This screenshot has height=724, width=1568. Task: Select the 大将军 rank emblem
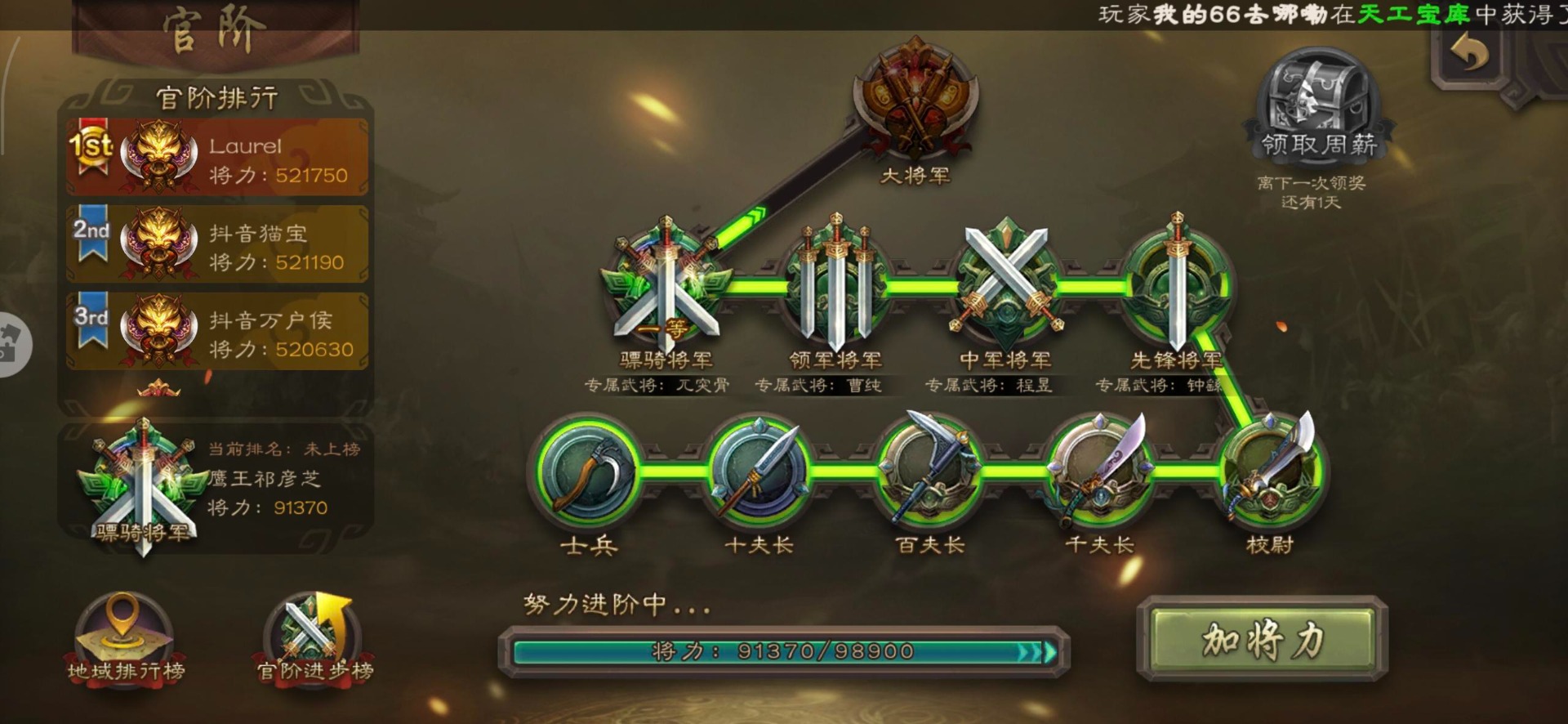pyautogui.click(x=915, y=98)
